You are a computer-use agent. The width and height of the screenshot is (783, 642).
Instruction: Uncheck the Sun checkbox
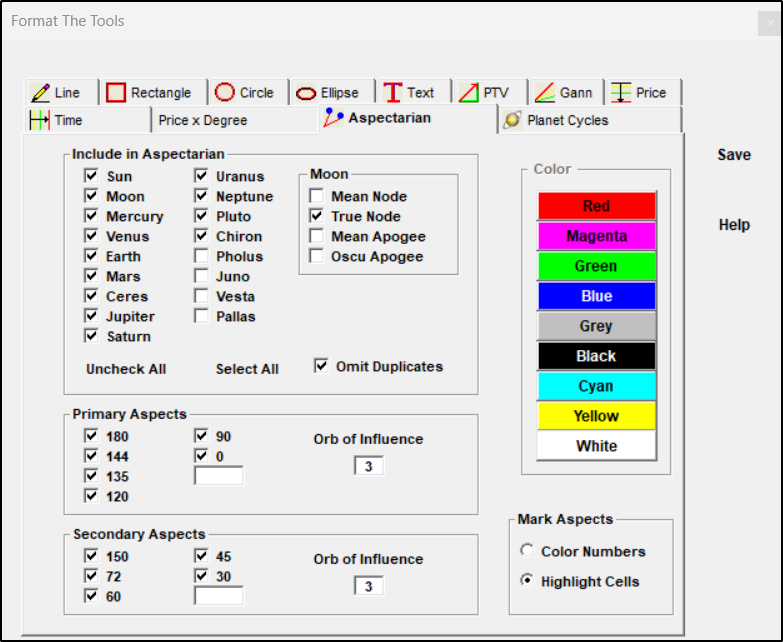point(92,176)
